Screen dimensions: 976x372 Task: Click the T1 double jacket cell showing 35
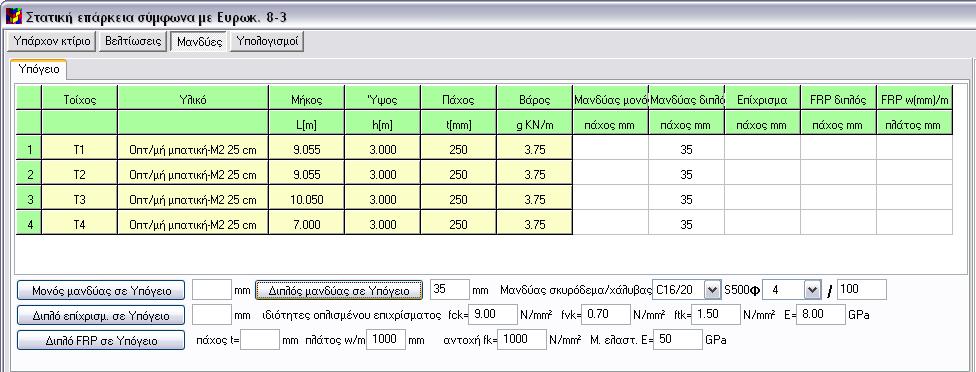click(x=687, y=149)
